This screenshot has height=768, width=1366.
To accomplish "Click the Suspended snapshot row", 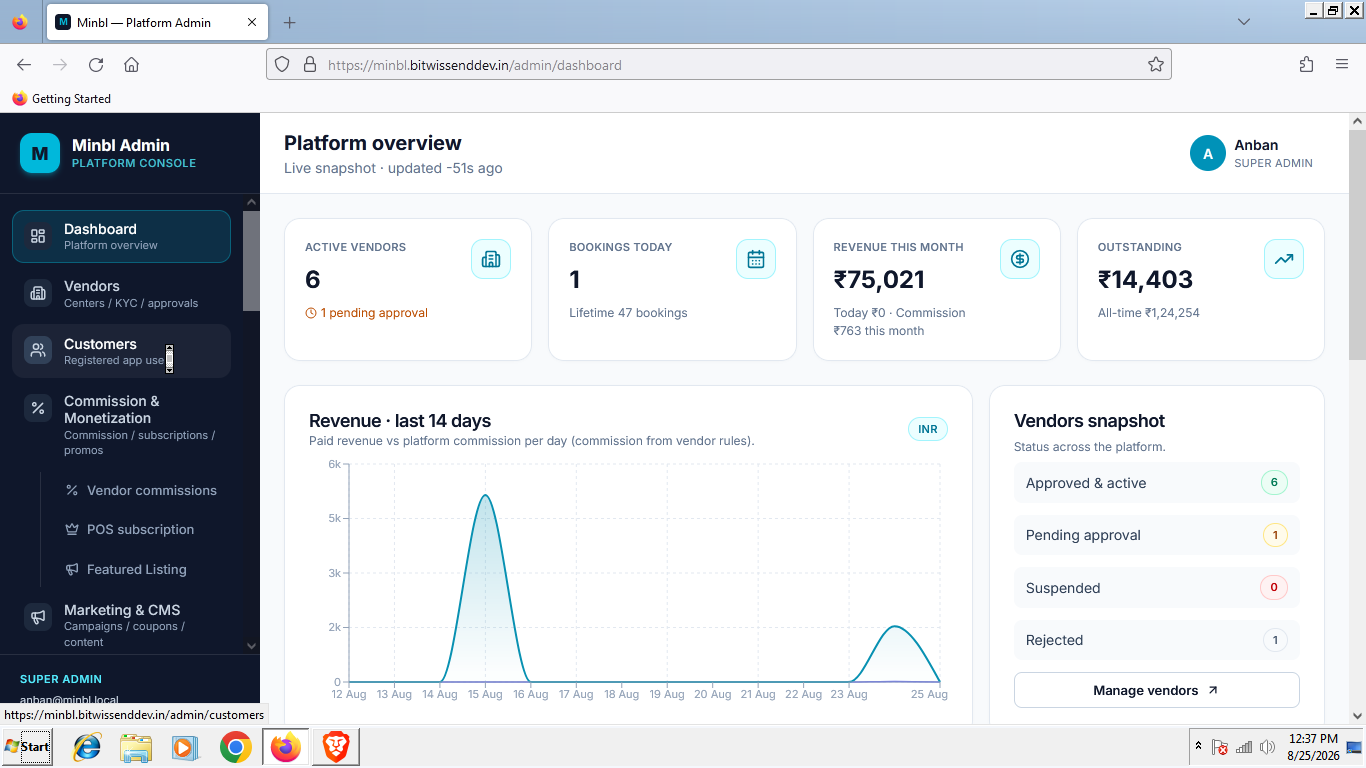I will pos(1156,588).
